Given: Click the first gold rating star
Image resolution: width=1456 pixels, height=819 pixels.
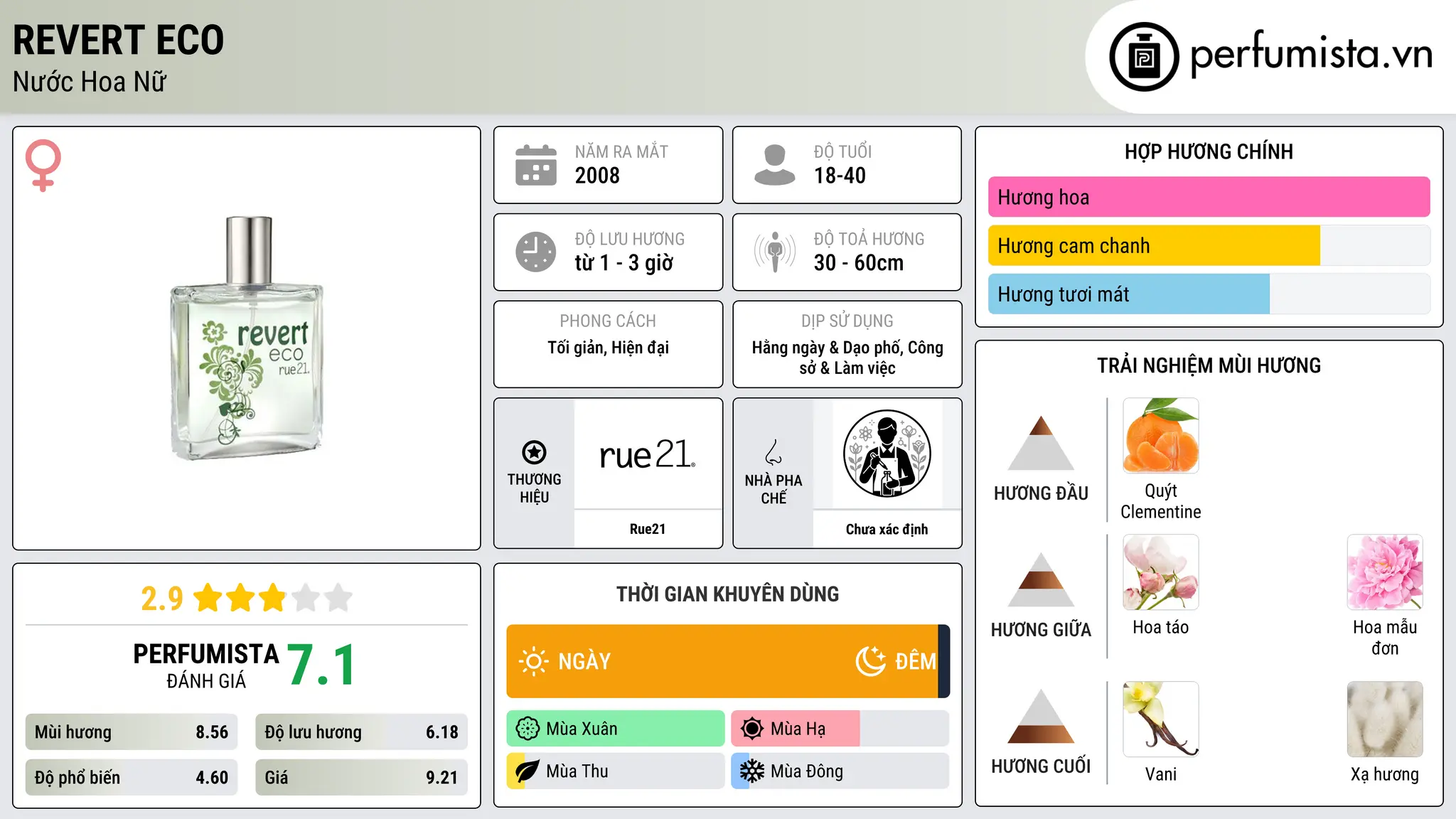Looking at the screenshot, I should 208,598.
